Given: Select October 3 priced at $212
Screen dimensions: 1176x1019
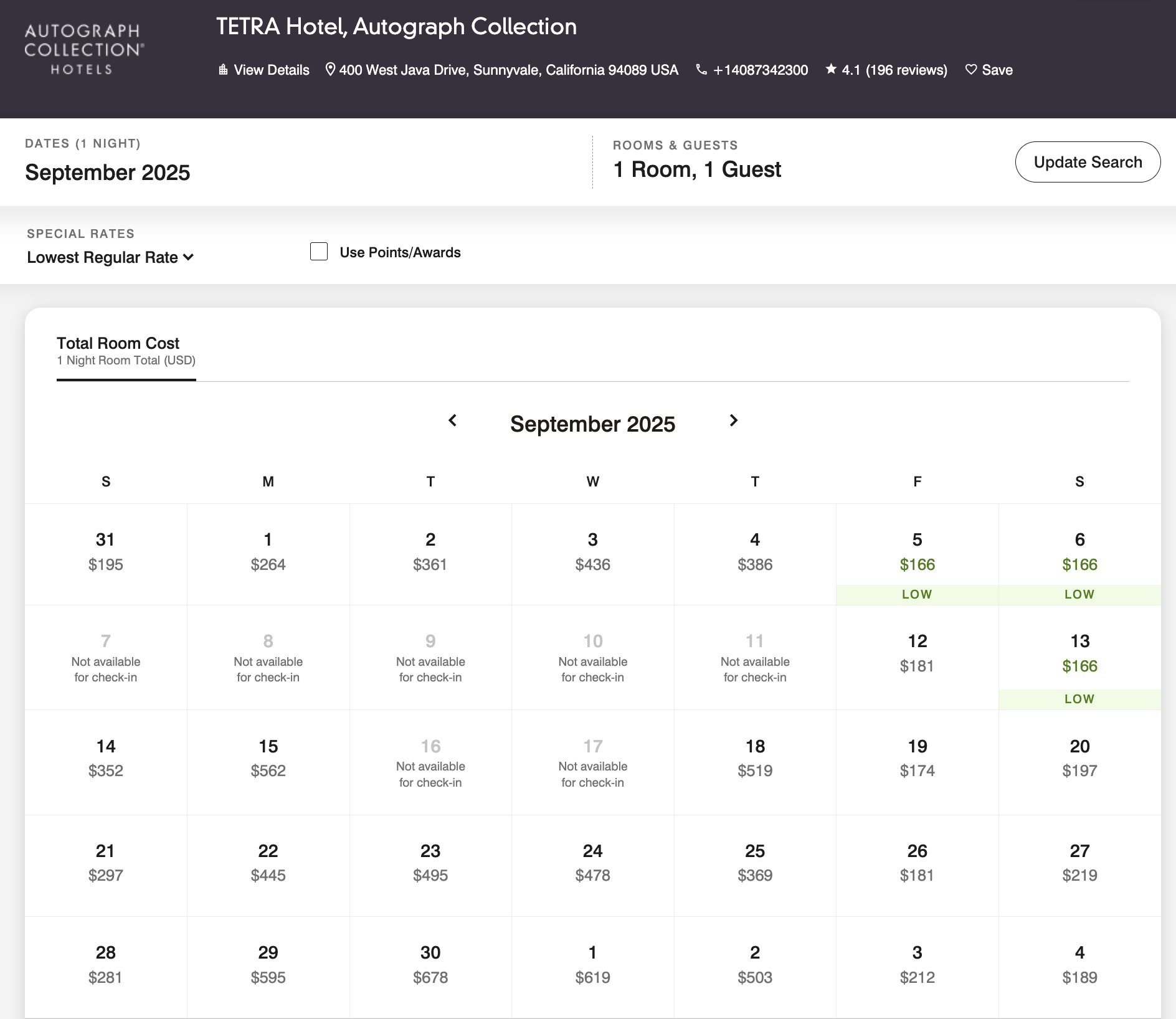Looking at the screenshot, I should pyautogui.click(x=918, y=967).
